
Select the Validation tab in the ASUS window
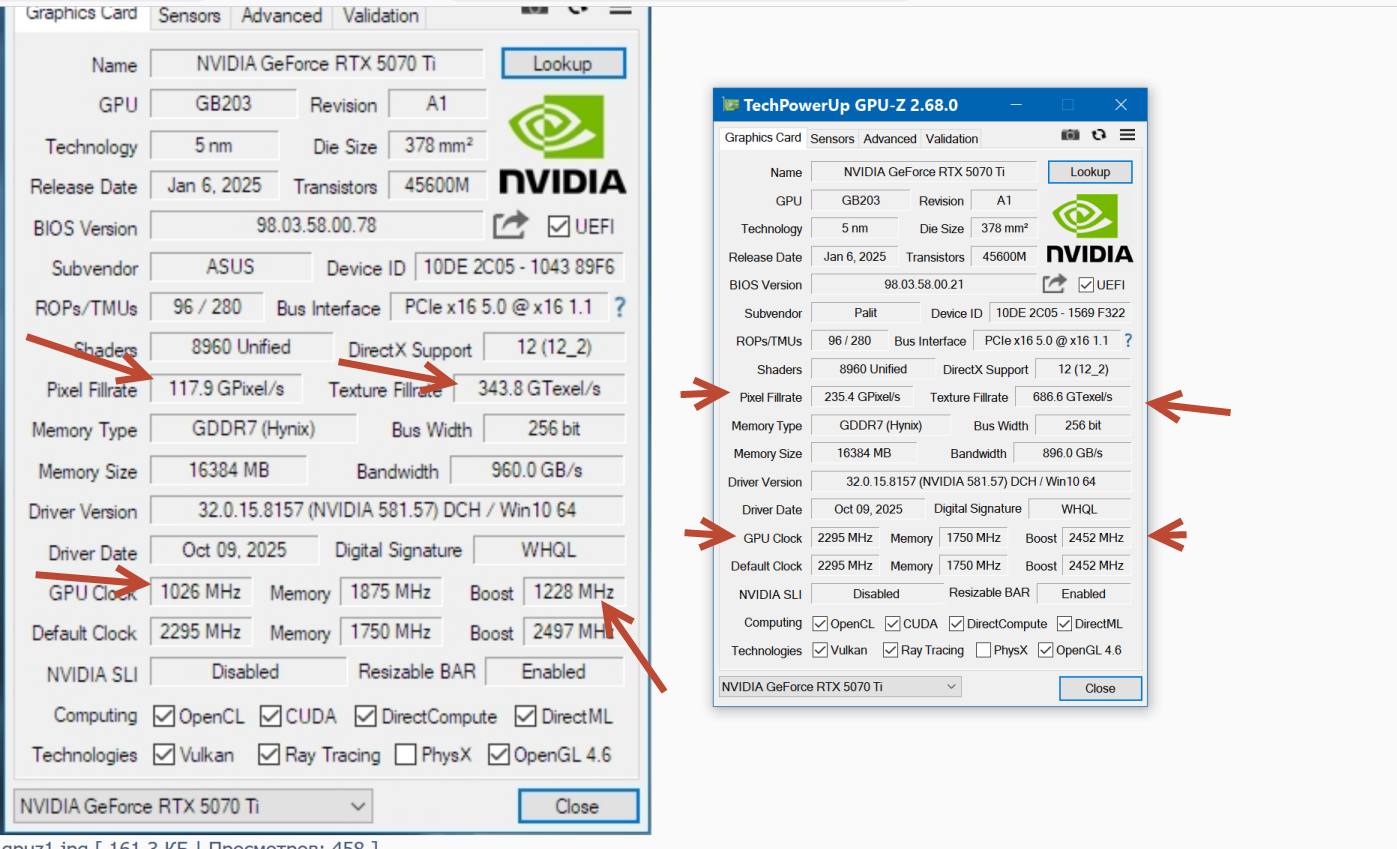click(380, 16)
